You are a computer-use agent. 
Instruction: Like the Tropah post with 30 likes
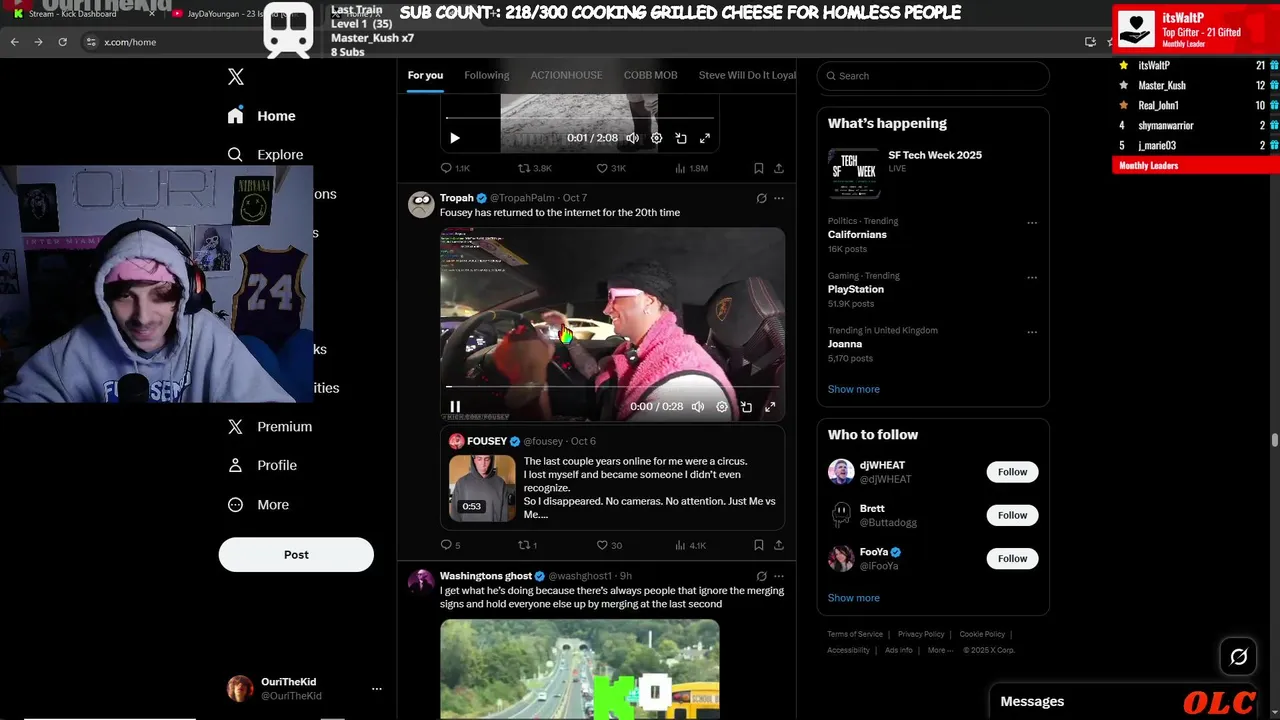pyautogui.click(x=609, y=545)
